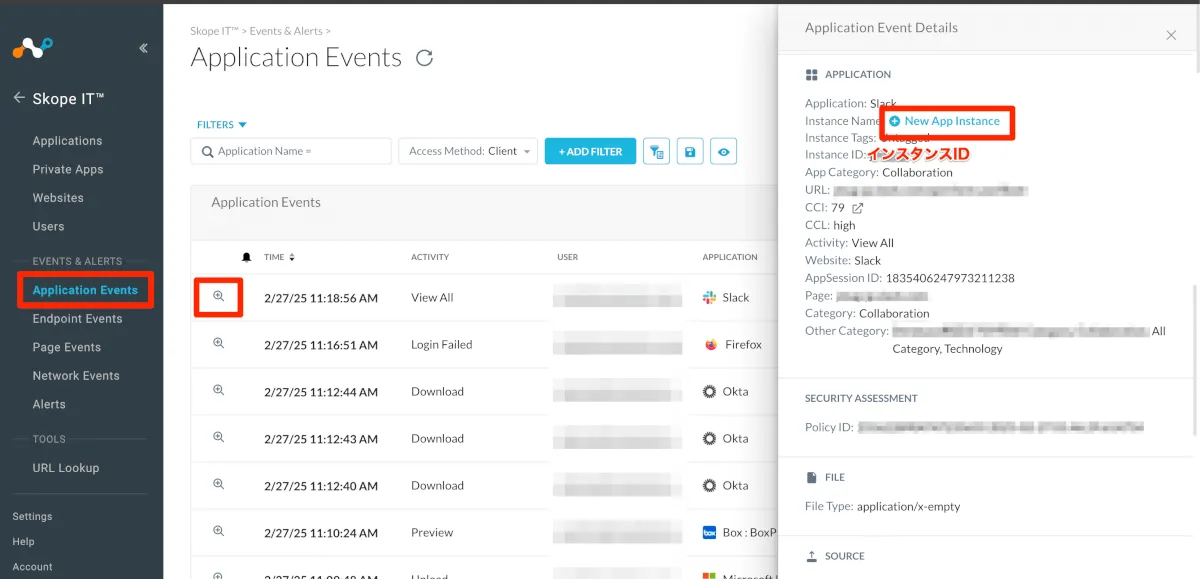Click the filter query mode icon
Screen dimensions: 1200x579
[x=656, y=151]
